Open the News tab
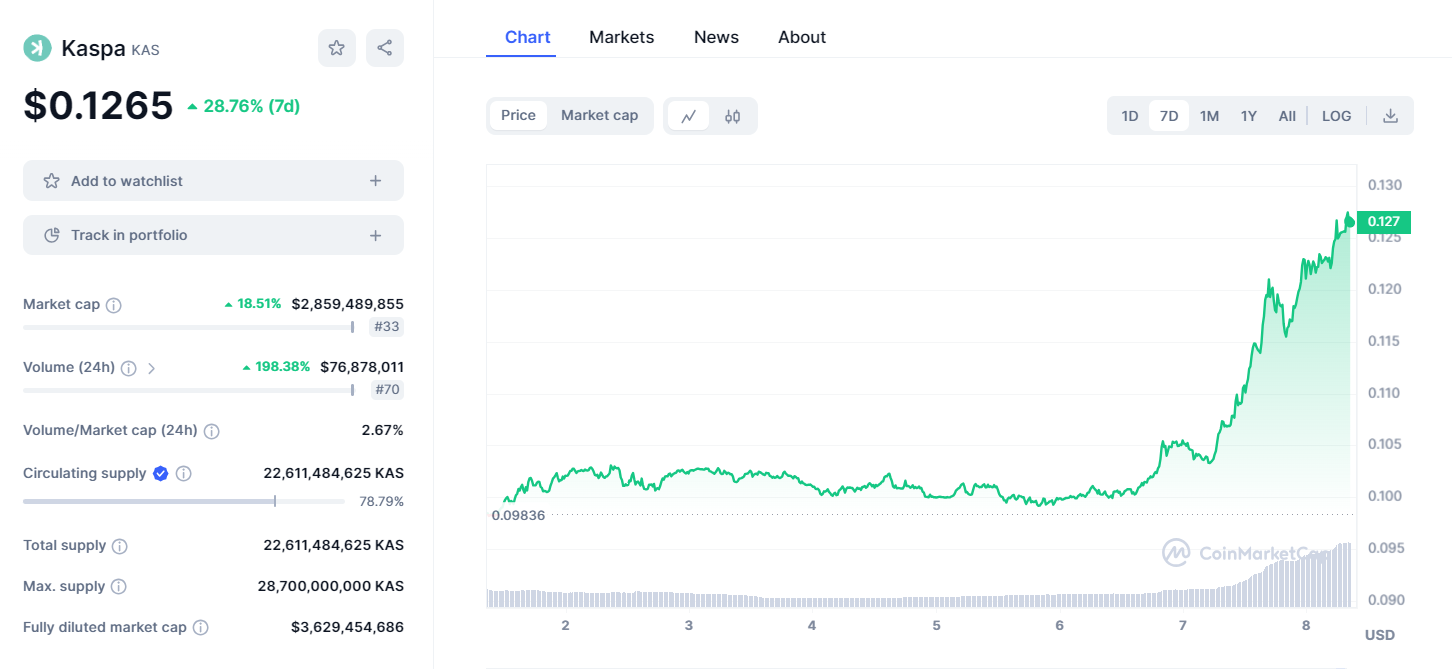This screenshot has width=1452, height=669. 716,37
